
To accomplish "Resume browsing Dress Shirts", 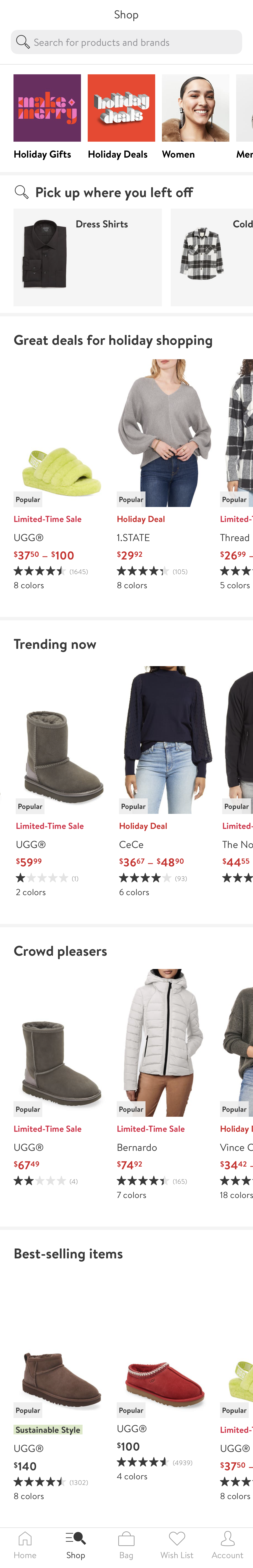I will coord(88,257).
